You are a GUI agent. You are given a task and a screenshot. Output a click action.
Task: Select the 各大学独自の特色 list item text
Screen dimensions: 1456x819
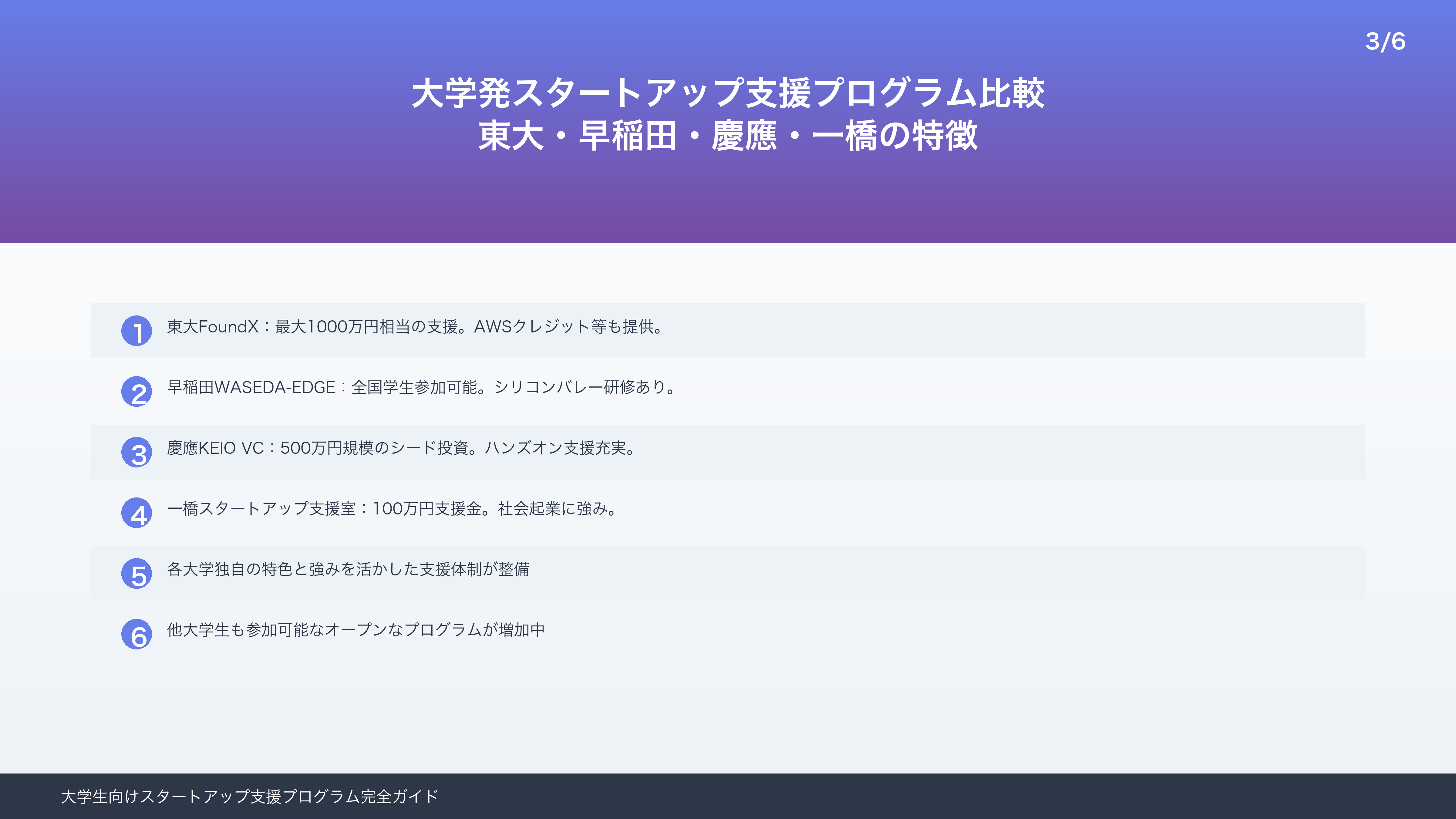tap(348, 569)
